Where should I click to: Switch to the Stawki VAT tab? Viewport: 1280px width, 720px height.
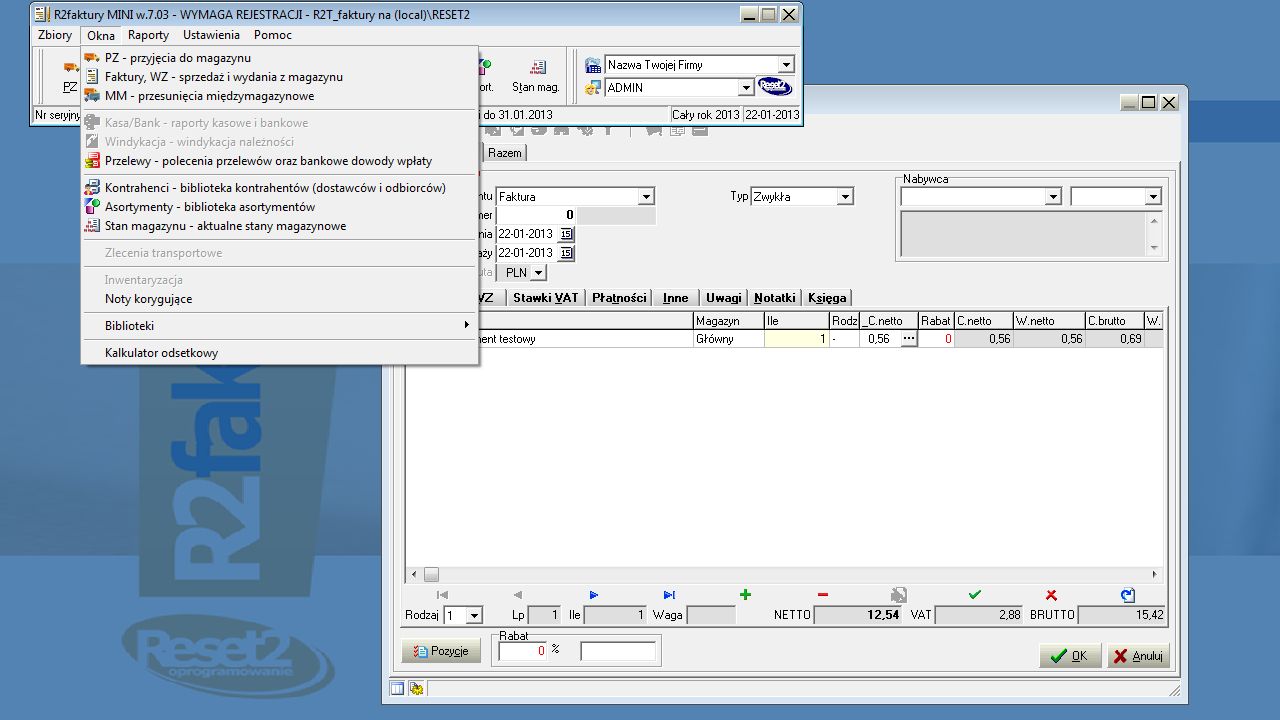[545, 298]
